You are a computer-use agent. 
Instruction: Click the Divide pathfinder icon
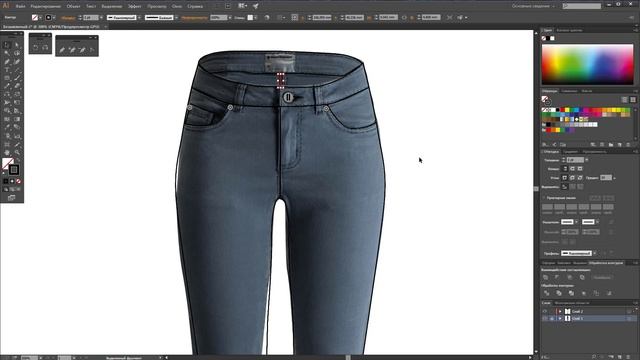[x=547, y=293]
